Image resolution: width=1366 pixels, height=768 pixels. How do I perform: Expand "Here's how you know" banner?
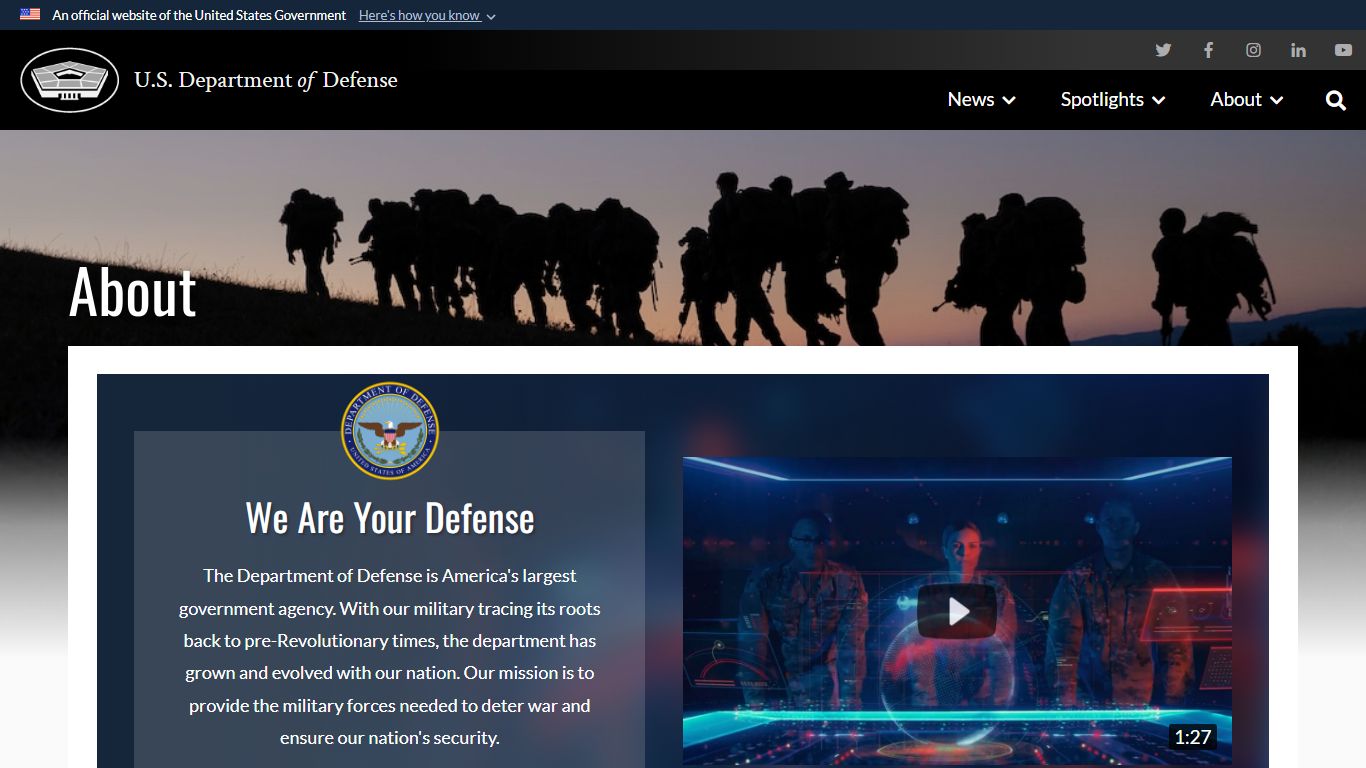click(427, 15)
